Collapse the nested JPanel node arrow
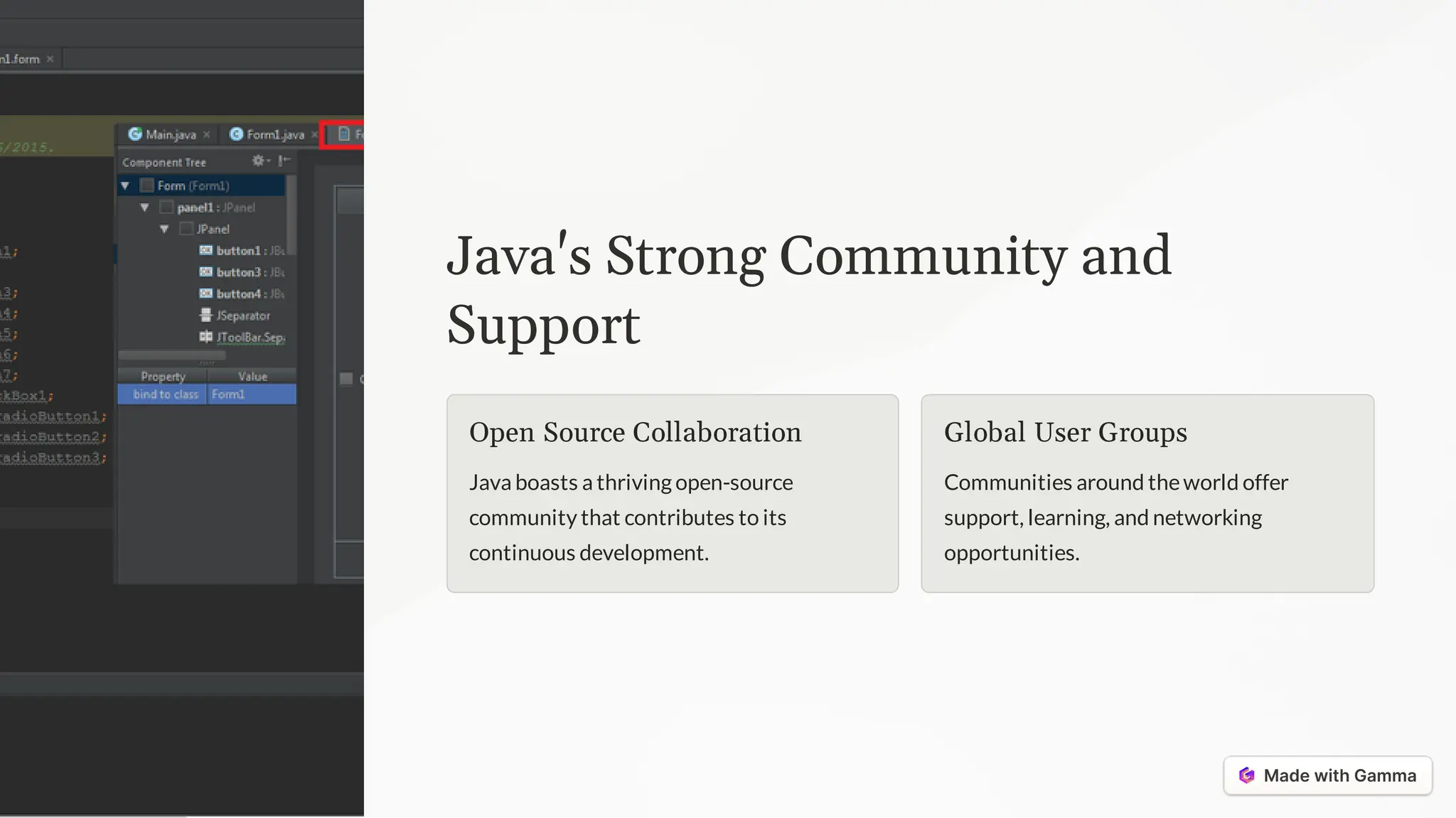This screenshot has width=1456, height=818. click(164, 229)
